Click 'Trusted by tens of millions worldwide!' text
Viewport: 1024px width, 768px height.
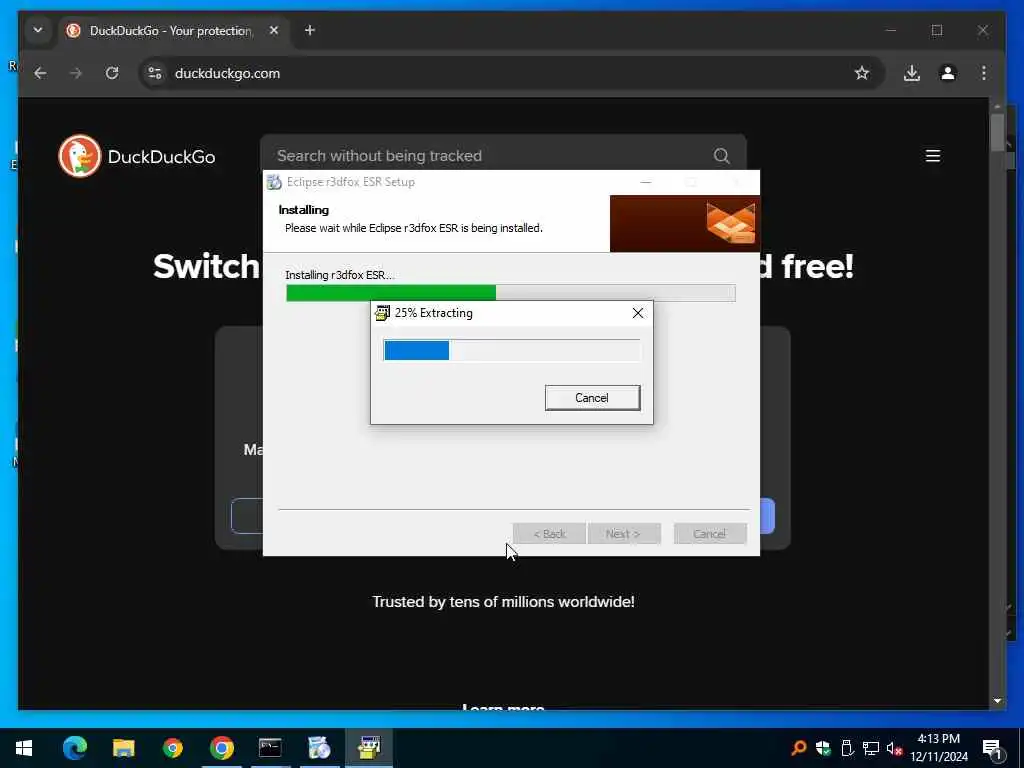(x=504, y=601)
